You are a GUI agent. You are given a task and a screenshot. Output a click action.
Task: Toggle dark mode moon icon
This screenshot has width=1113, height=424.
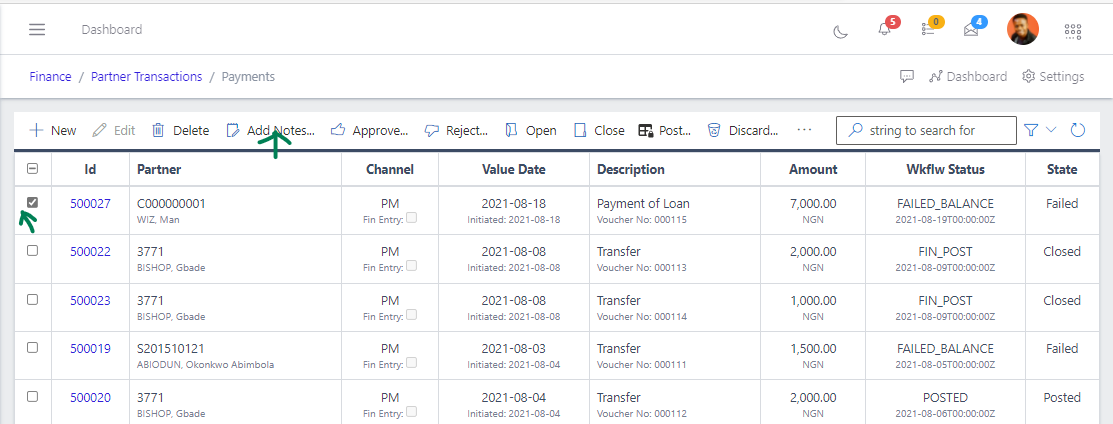coord(840,31)
